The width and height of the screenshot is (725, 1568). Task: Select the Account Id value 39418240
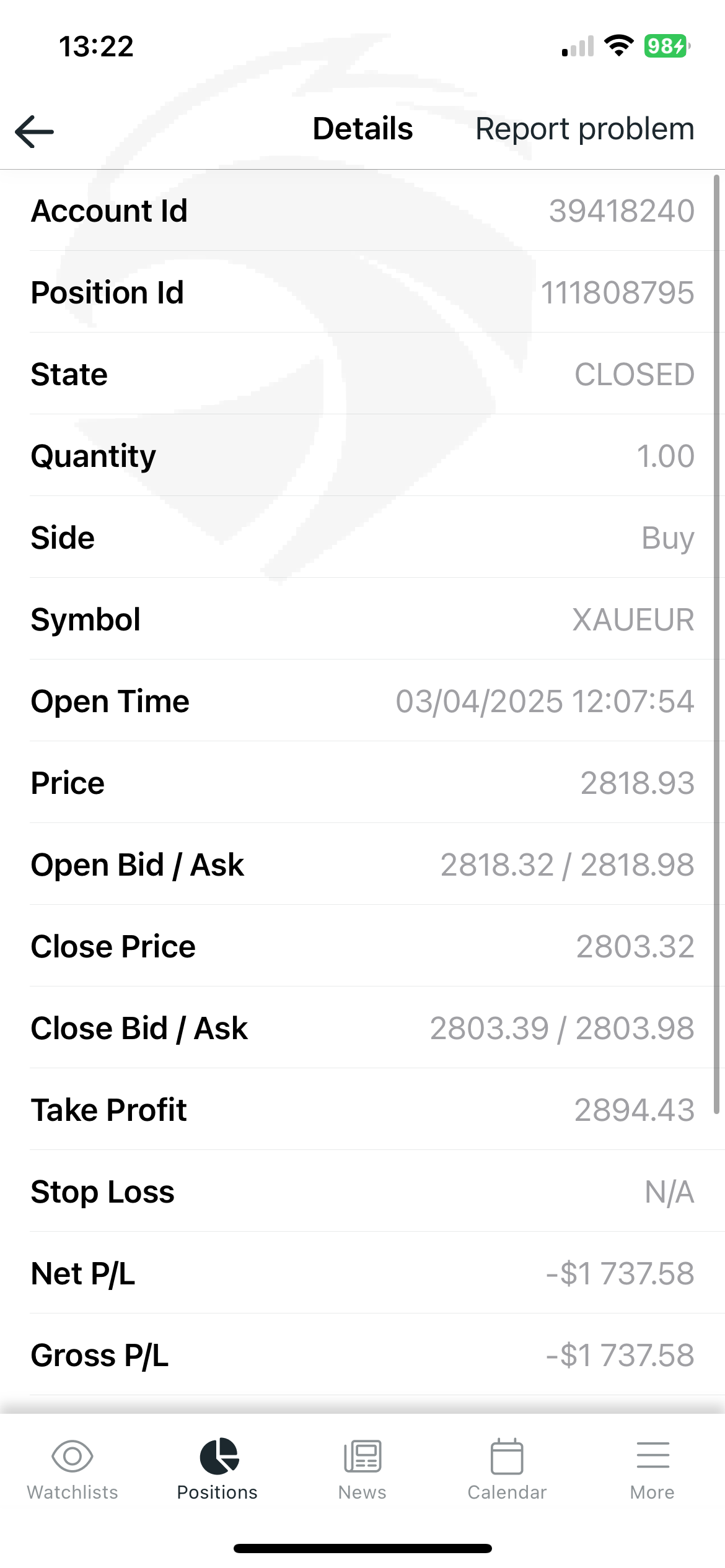click(x=621, y=211)
